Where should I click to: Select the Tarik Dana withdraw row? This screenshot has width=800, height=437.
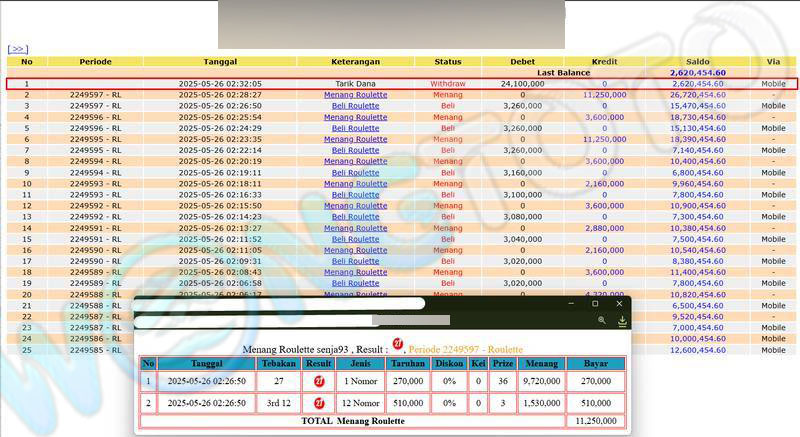click(x=355, y=84)
